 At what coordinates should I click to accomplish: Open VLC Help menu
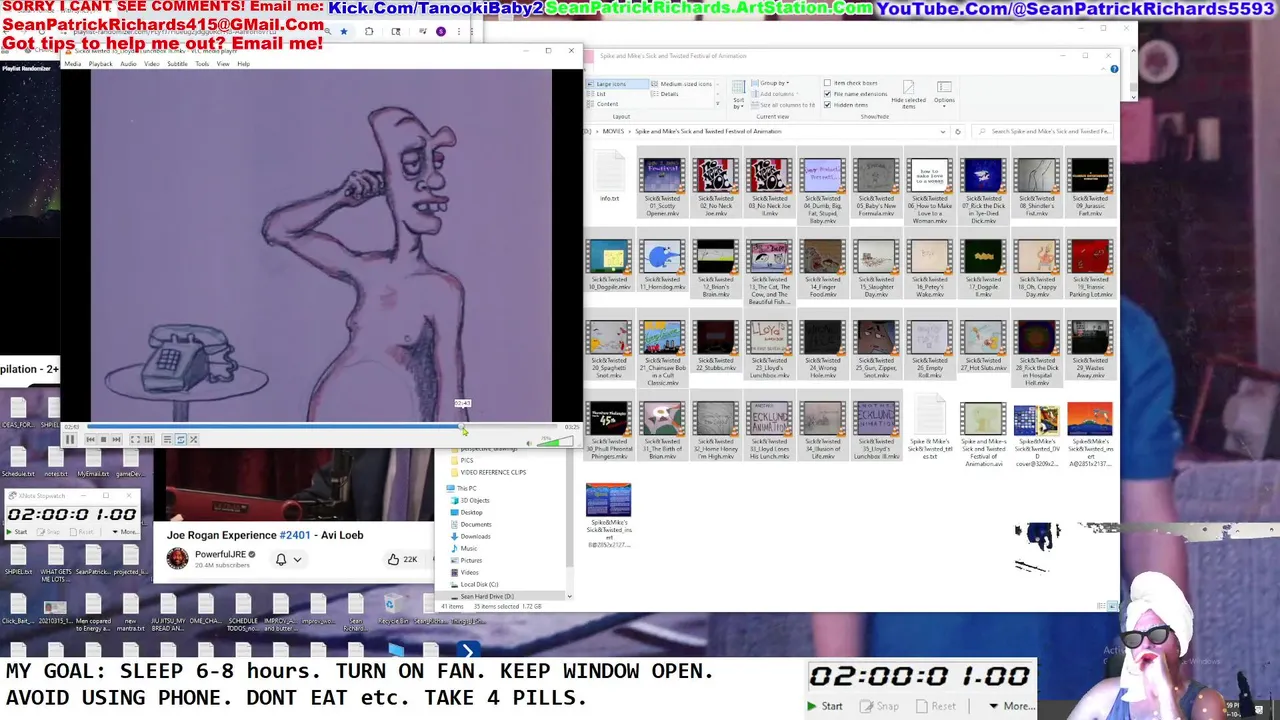244,64
